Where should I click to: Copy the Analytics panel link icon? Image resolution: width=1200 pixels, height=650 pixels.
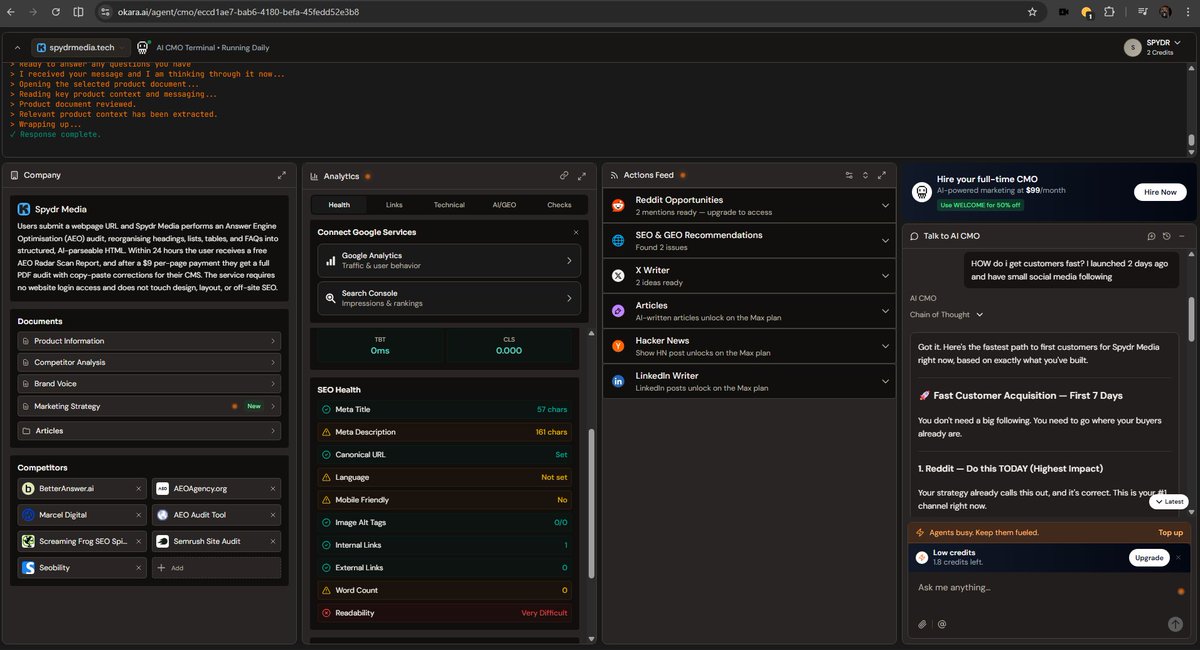pyautogui.click(x=564, y=175)
